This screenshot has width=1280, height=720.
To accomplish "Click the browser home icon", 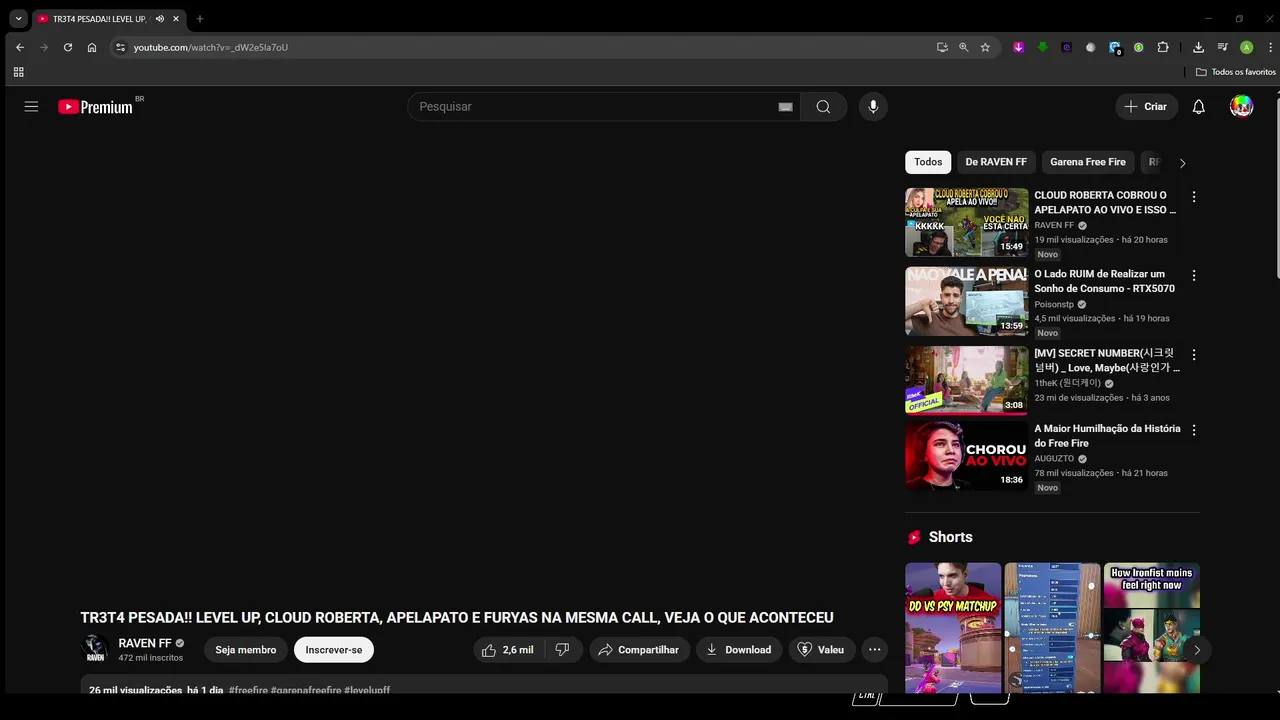I will pos(92,47).
